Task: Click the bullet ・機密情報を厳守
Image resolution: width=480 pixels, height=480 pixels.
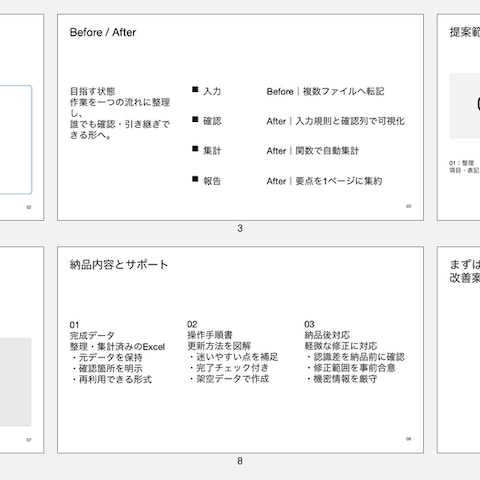Action: (341, 379)
